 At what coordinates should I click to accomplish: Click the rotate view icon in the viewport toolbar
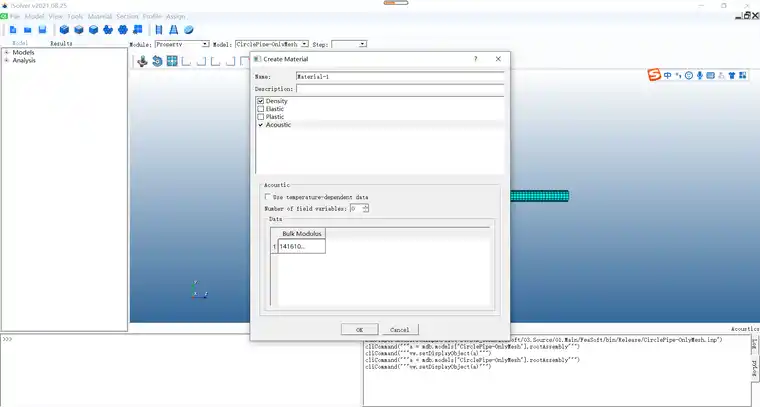157,62
